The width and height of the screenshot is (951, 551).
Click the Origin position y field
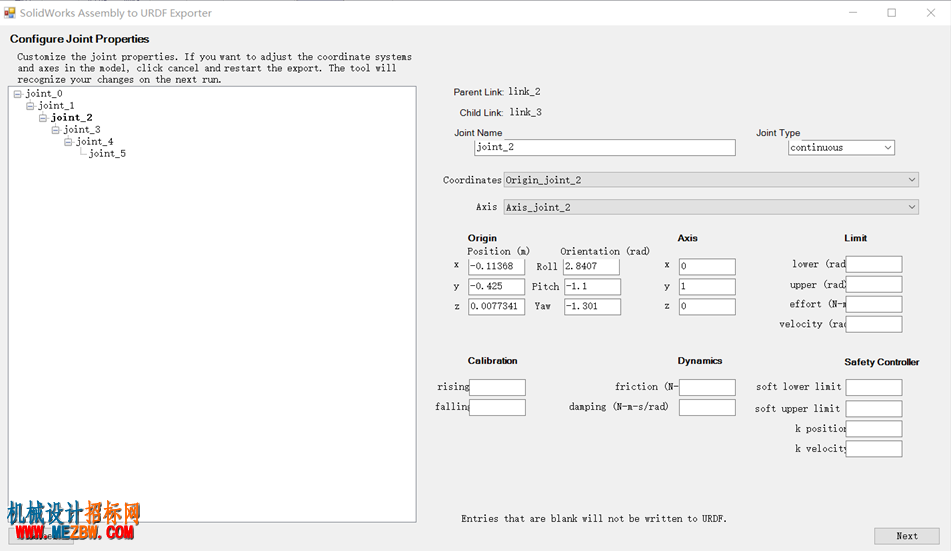pyautogui.click(x=496, y=286)
